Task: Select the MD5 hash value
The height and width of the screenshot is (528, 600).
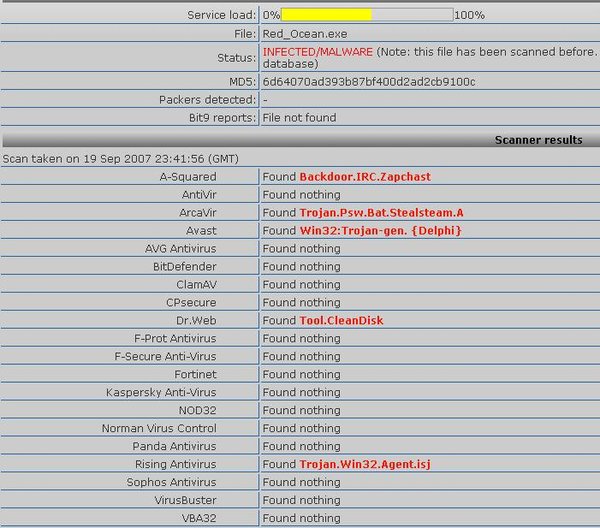Action: (x=369, y=81)
